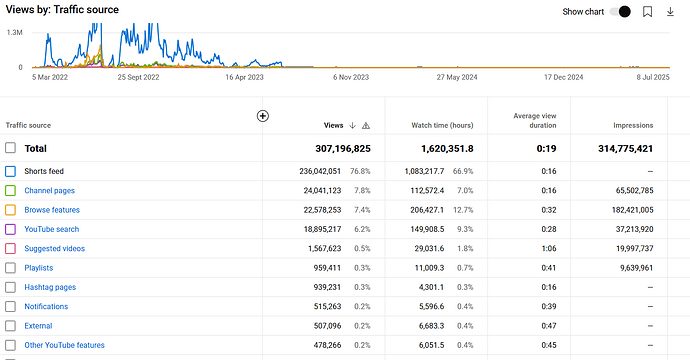Click the 6 Nov 2023 chart marker
690x360 pixels.
[x=351, y=77]
